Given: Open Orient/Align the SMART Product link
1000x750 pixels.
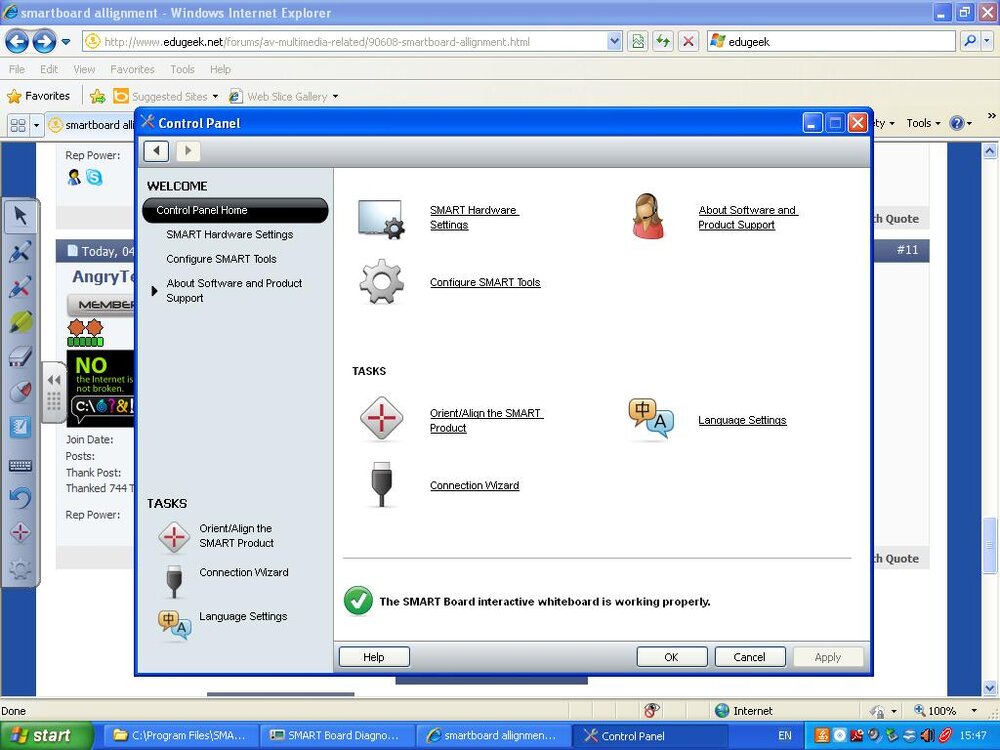Looking at the screenshot, I should (486, 420).
